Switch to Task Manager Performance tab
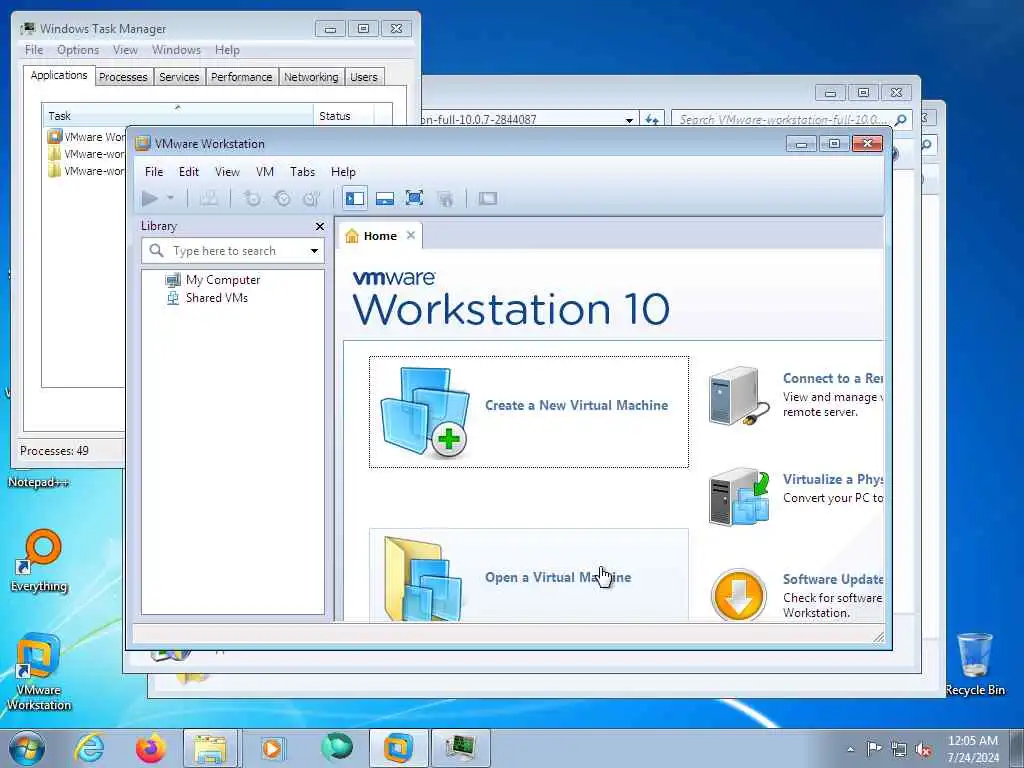1024x768 pixels. (242, 76)
